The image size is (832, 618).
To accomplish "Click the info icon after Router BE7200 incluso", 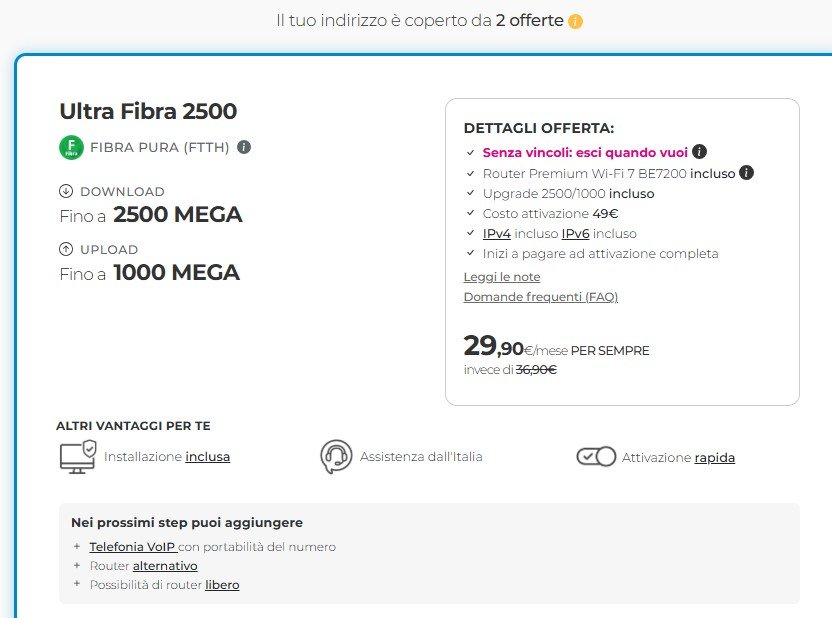I will tap(746, 173).
